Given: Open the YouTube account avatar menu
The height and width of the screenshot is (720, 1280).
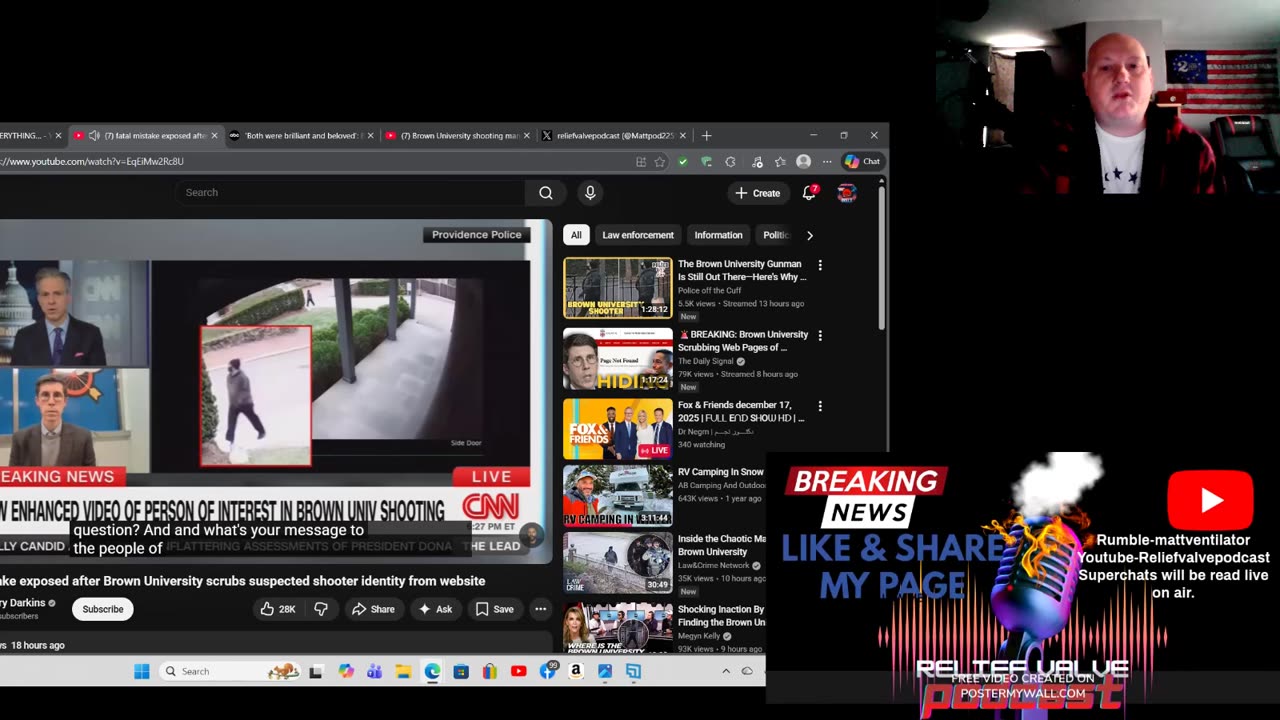Looking at the screenshot, I should click(847, 193).
